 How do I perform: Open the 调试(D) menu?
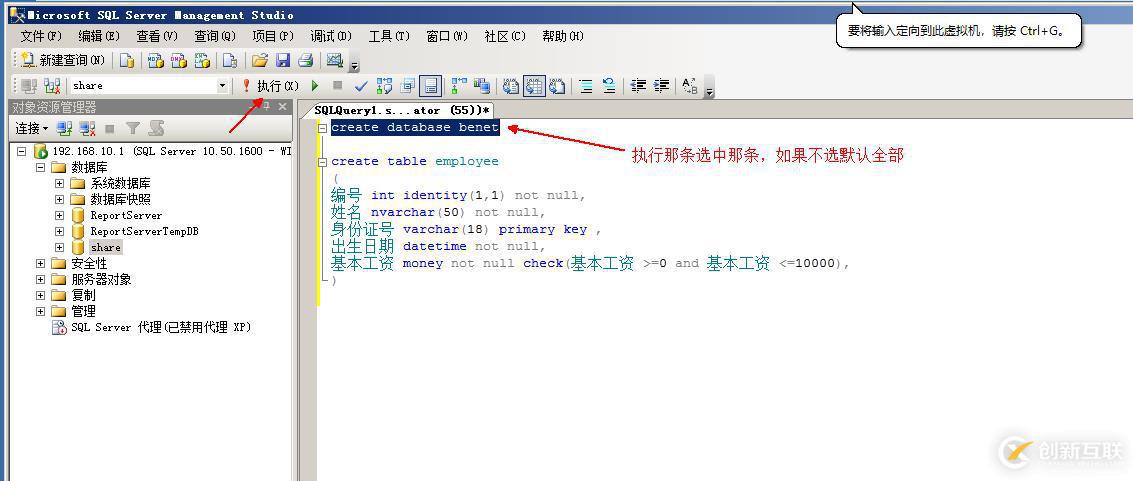click(331, 36)
